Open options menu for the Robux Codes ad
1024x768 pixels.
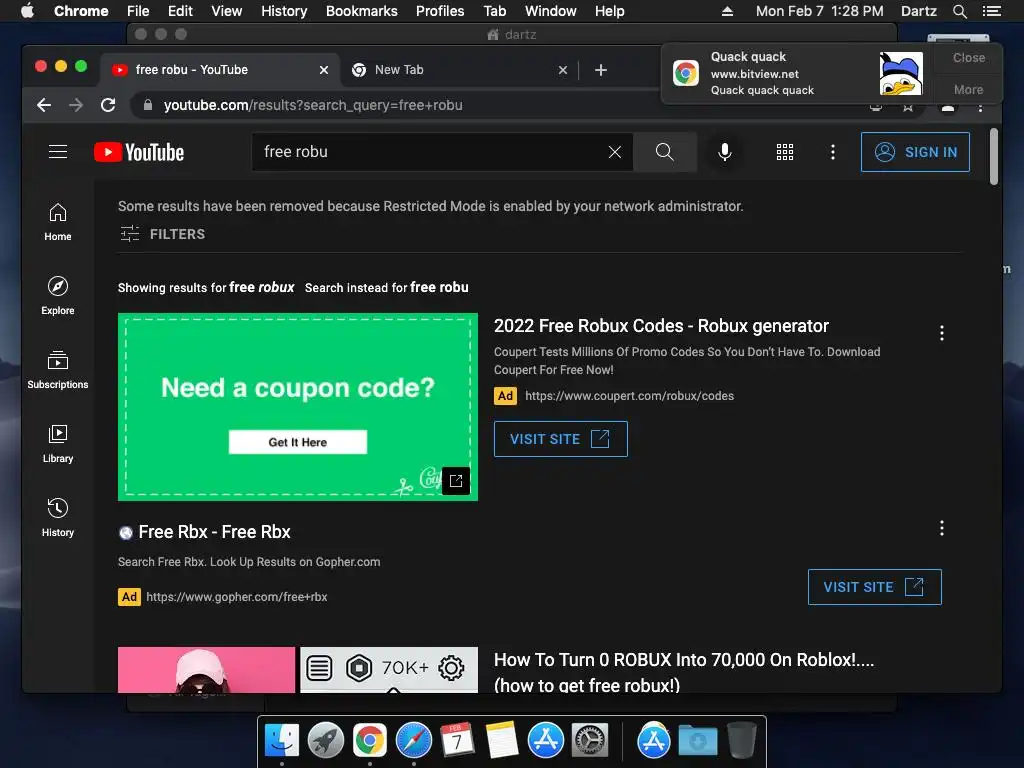pos(941,333)
